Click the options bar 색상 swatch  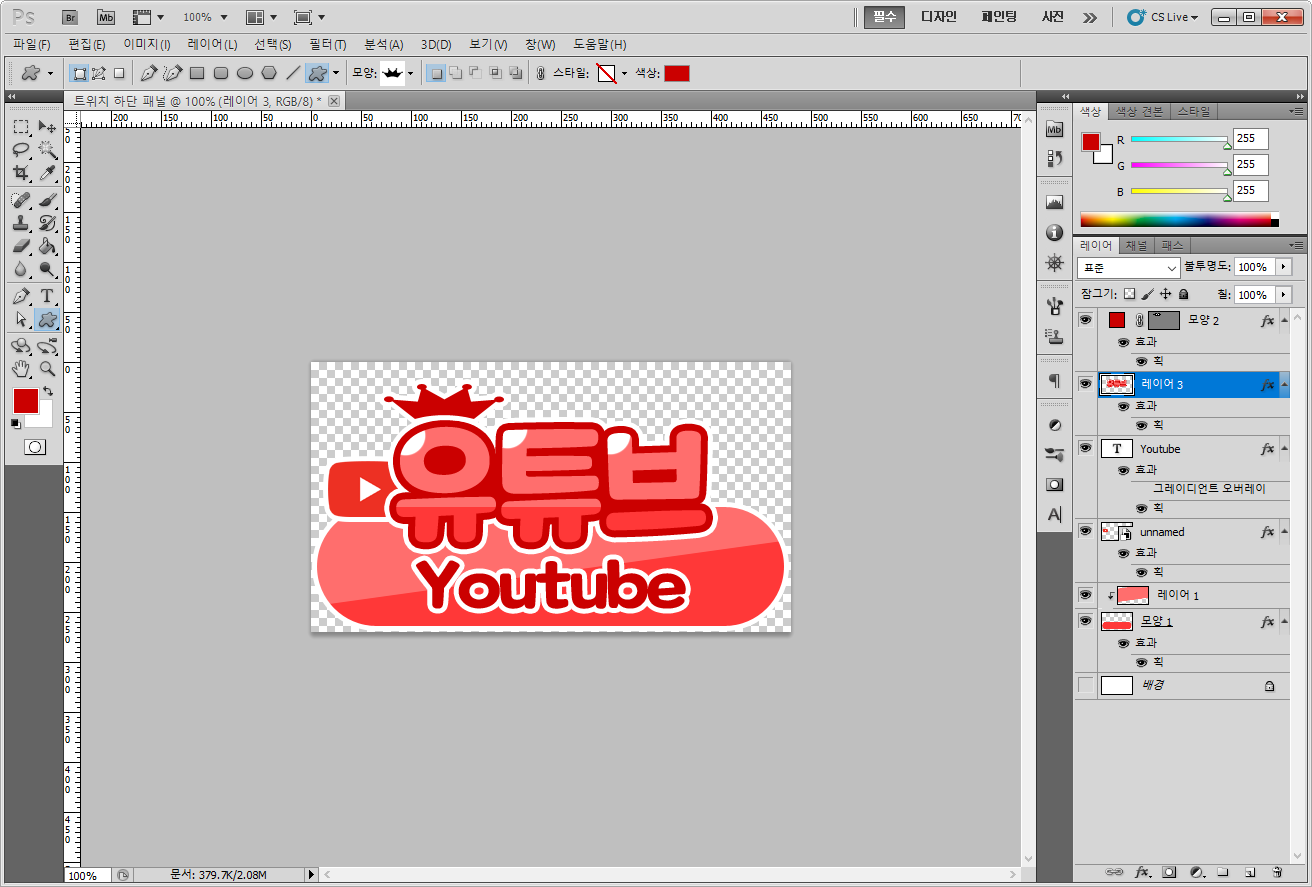677,73
